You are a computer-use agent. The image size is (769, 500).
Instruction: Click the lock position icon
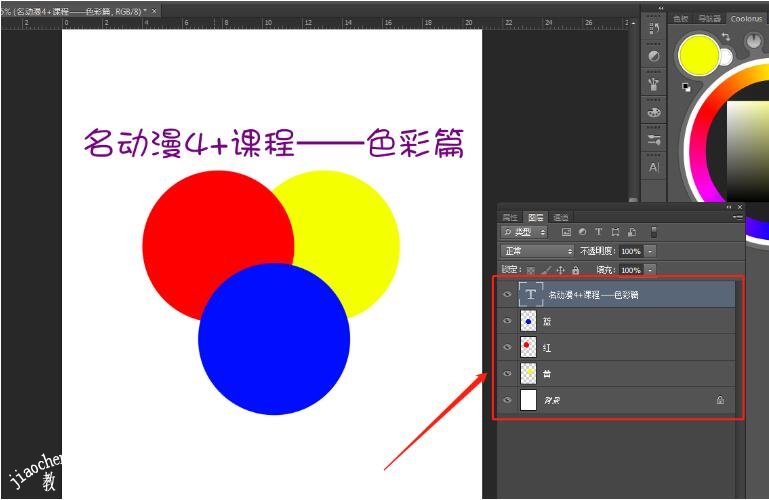pos(560,270)
